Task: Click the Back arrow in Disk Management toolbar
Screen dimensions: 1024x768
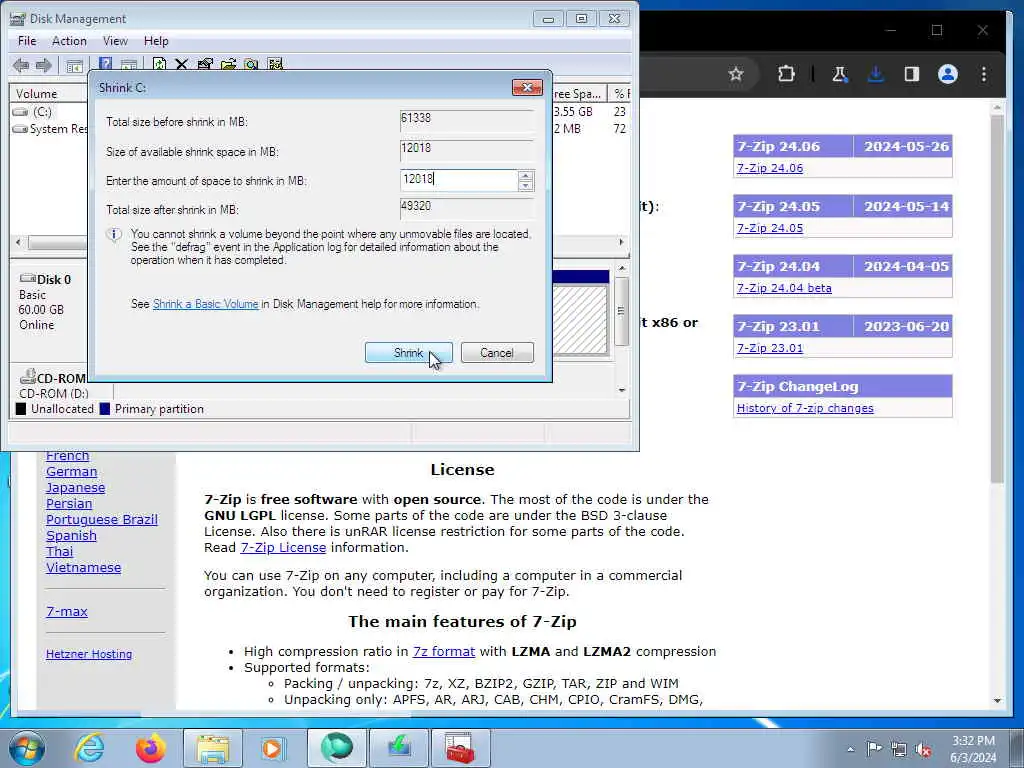Action: tap(21, 65)
